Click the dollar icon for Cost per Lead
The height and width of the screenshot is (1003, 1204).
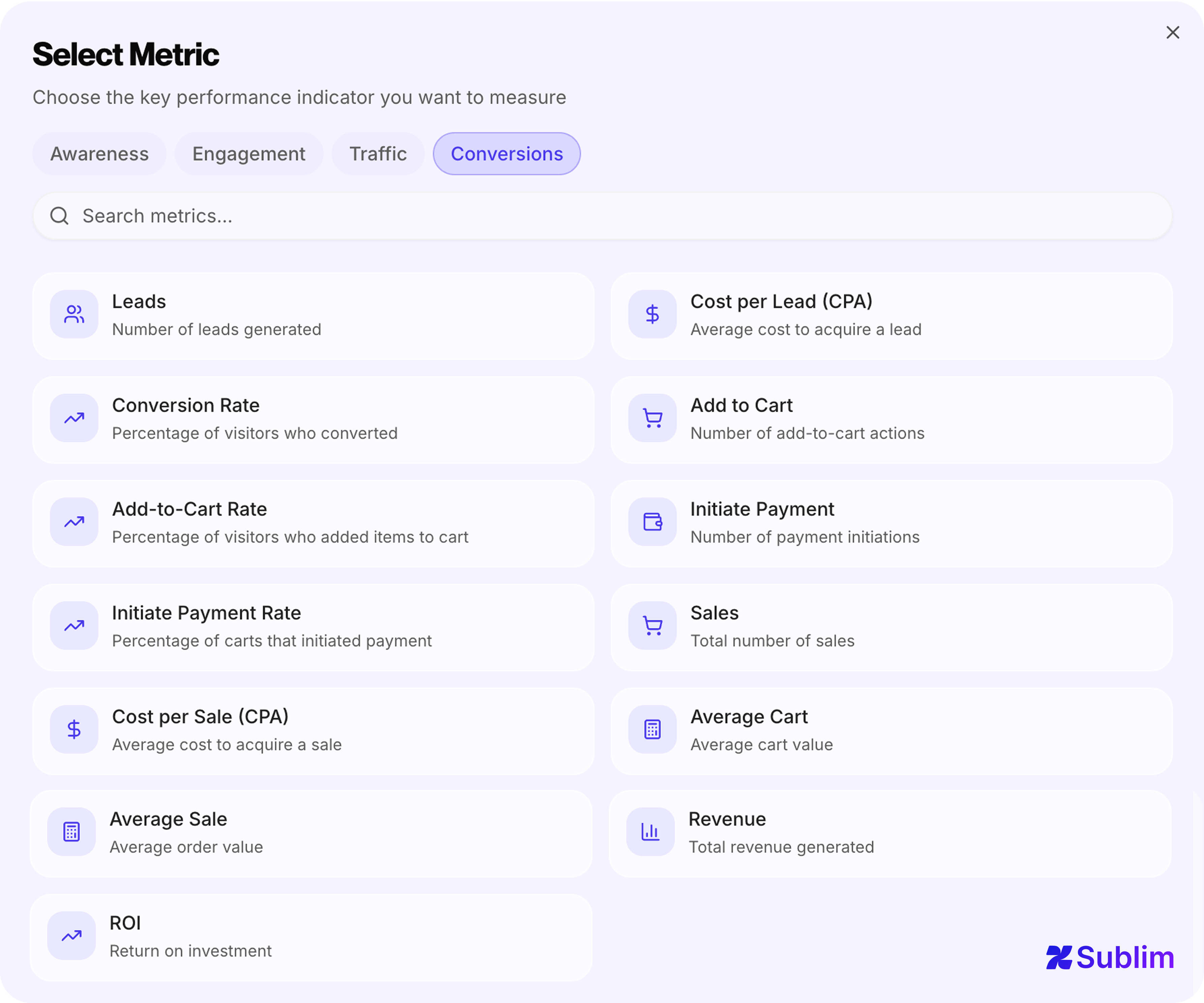point(653,314)
